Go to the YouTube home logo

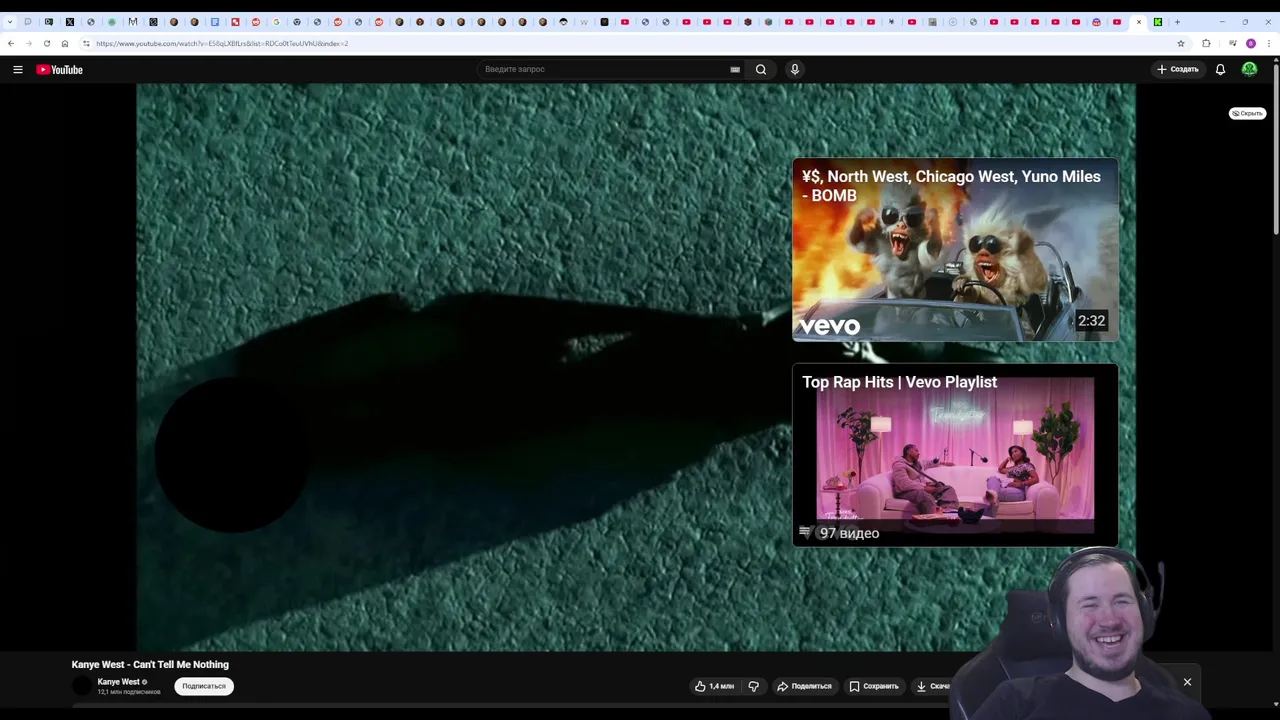tap(59, 69)
